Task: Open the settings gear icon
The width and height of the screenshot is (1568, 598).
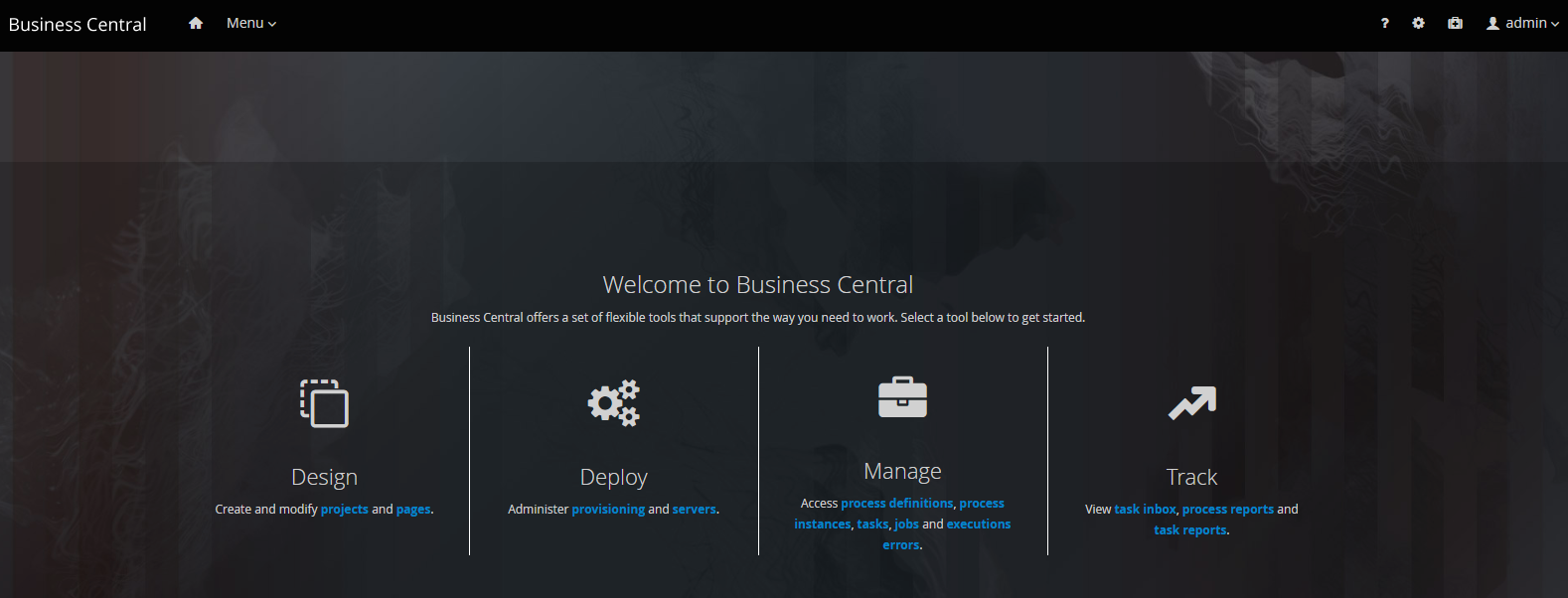Action: coord(1418,23)
